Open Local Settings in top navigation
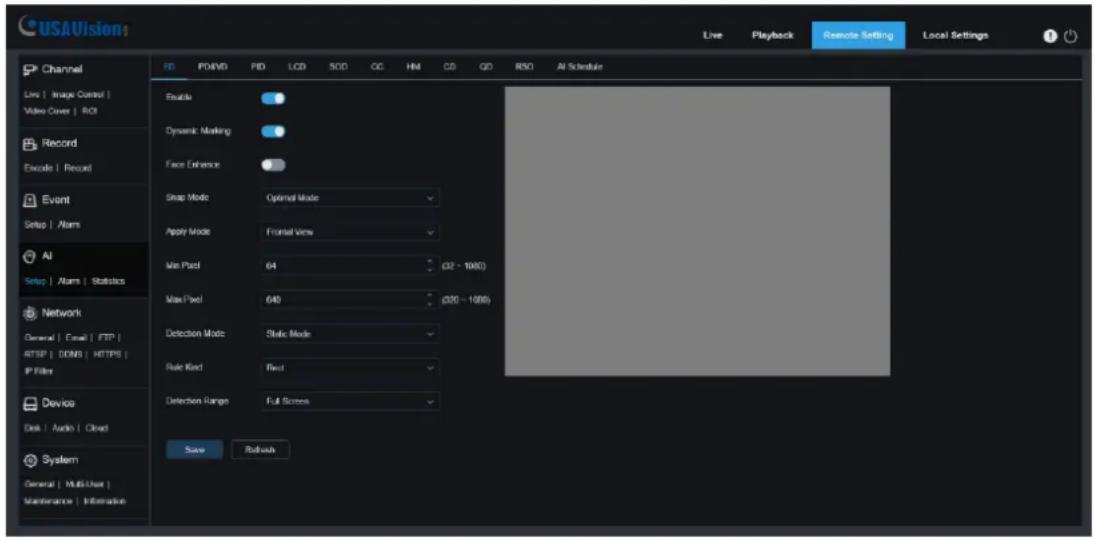This screenshot has height=540, width=1095. [955, 36]
